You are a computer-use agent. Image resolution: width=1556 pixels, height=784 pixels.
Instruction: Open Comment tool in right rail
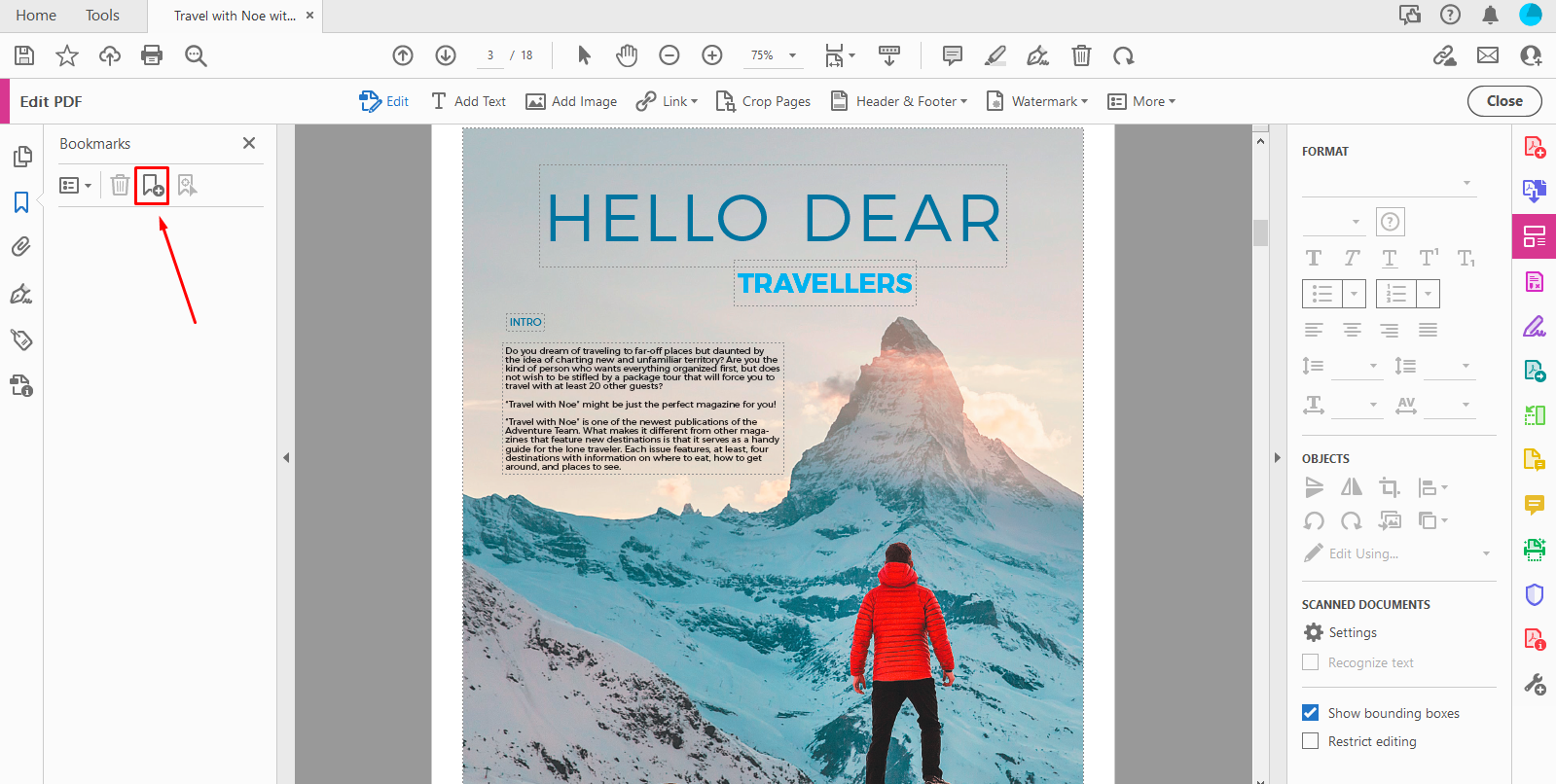[x=1535, y=505]
